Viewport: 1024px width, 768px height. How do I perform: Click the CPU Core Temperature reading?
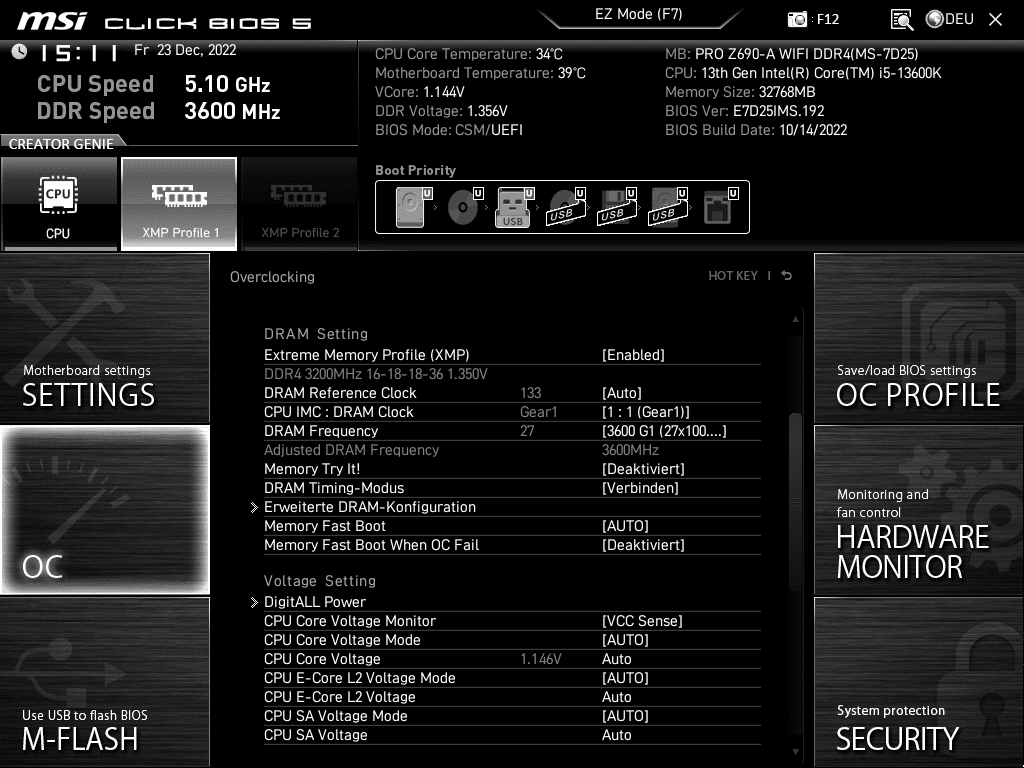pyautogui.click(x=468, y=54)
